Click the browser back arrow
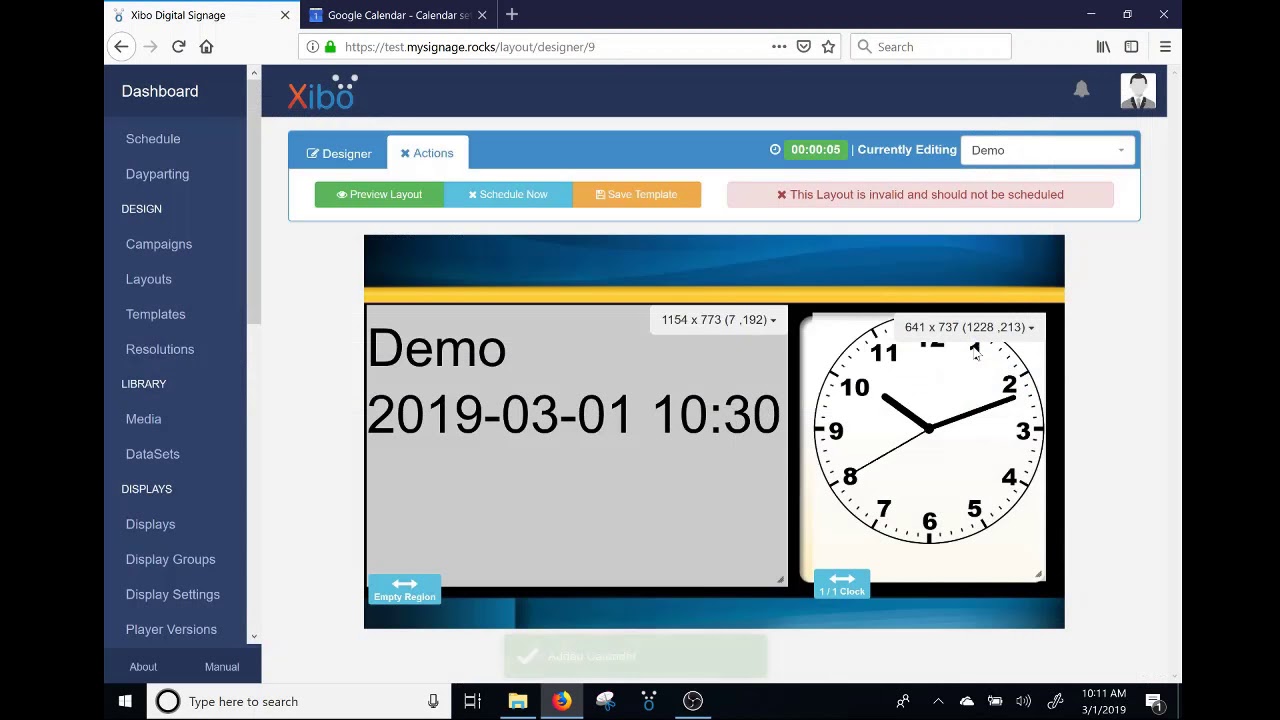This screenshot has height=720, width=1280. 121,46
